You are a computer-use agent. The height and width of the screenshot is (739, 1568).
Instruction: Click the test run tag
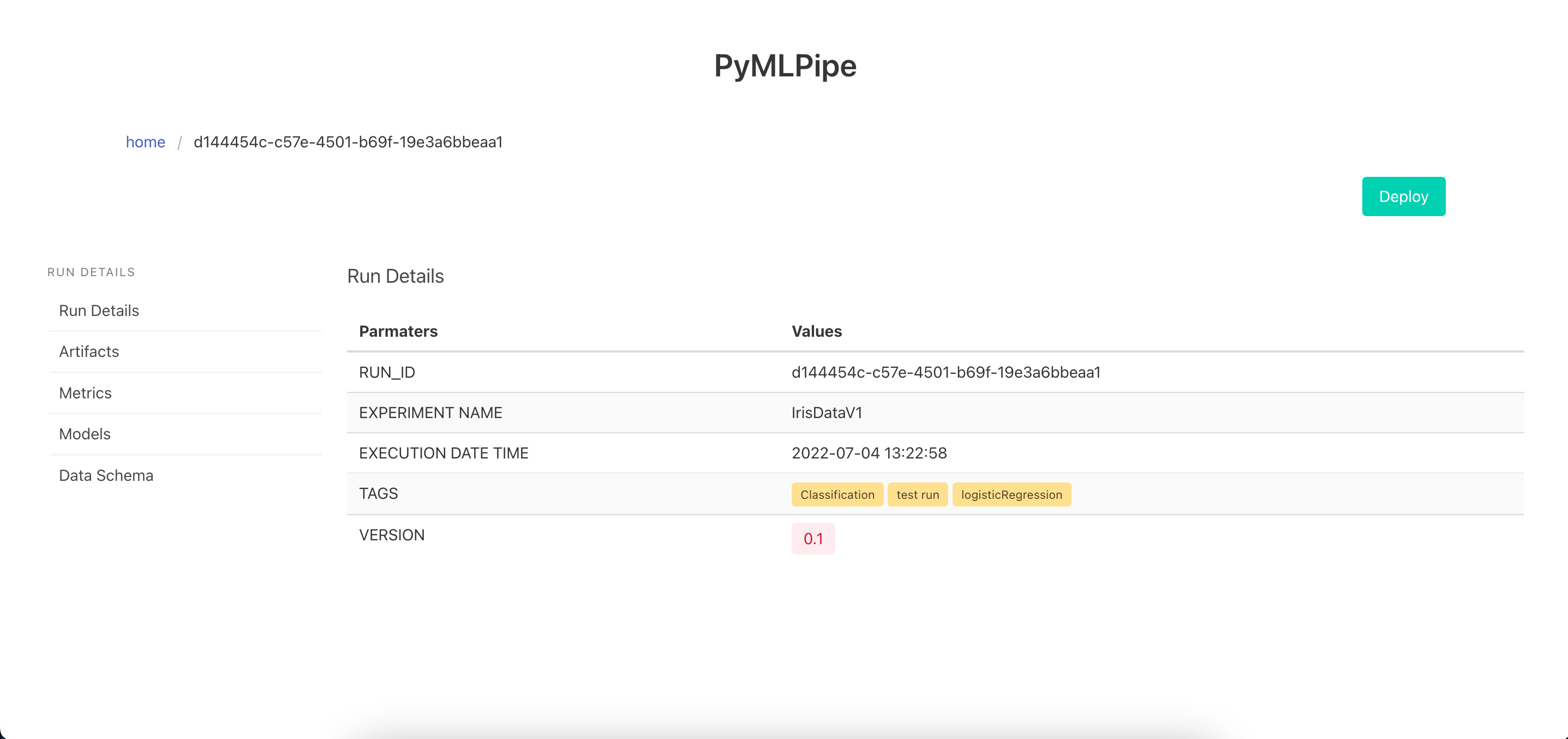[917, 494]
